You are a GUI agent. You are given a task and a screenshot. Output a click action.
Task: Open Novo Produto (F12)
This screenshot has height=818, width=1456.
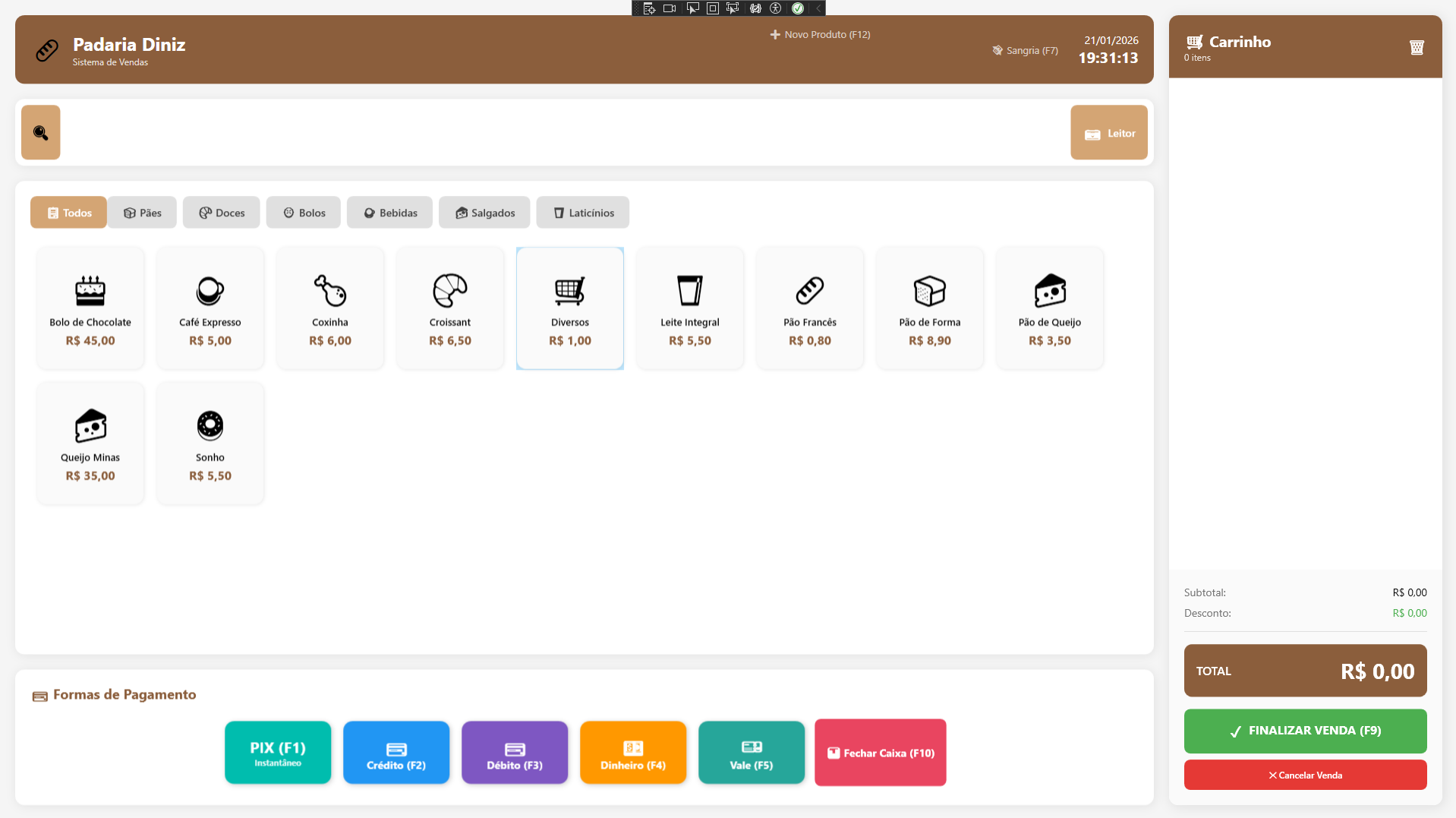click(x=821, y=34)
